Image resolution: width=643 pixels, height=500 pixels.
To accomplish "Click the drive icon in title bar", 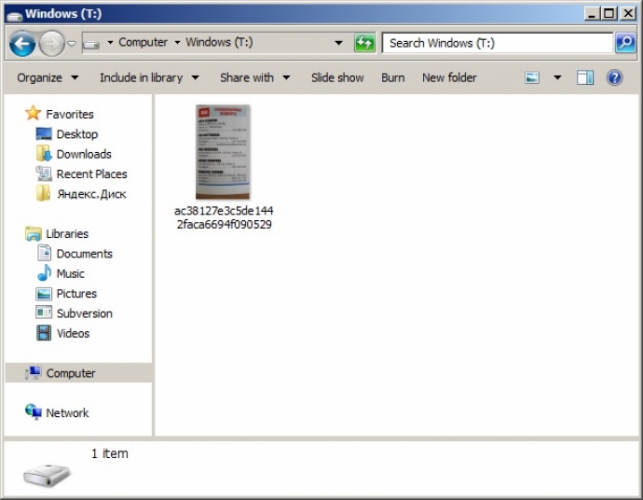I will pyautogui.click(x=14, y=15).
